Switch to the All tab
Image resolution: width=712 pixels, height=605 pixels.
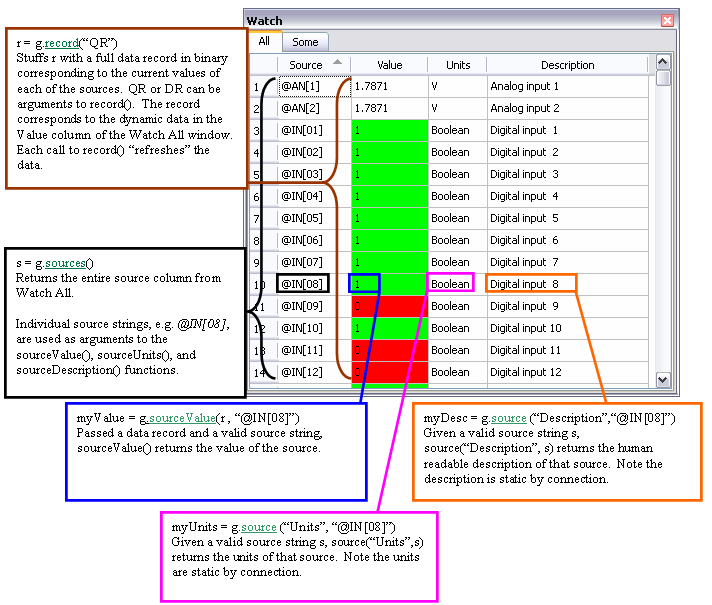point(264,42)
